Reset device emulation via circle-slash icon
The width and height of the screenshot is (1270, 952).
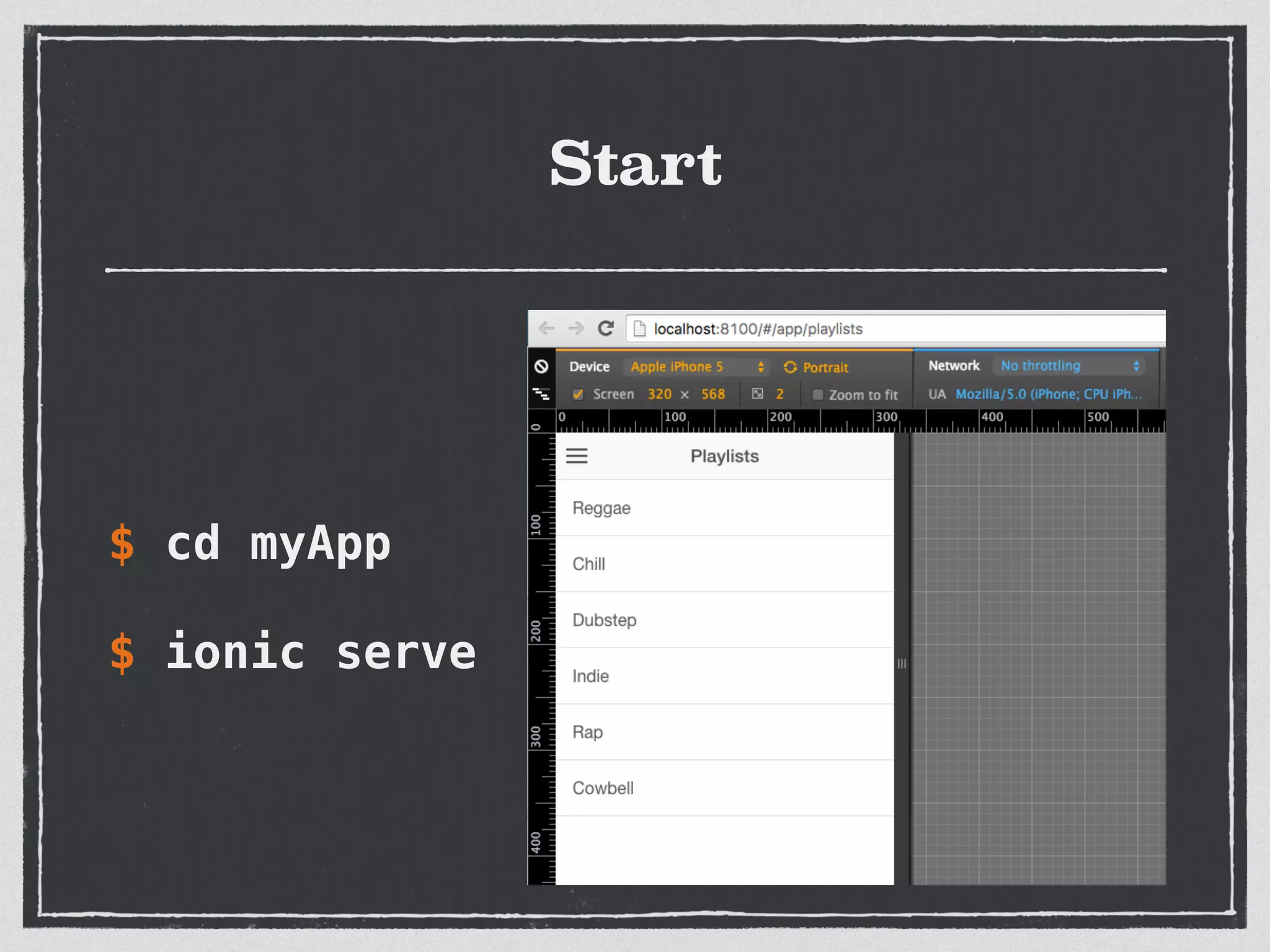[541, 366]
